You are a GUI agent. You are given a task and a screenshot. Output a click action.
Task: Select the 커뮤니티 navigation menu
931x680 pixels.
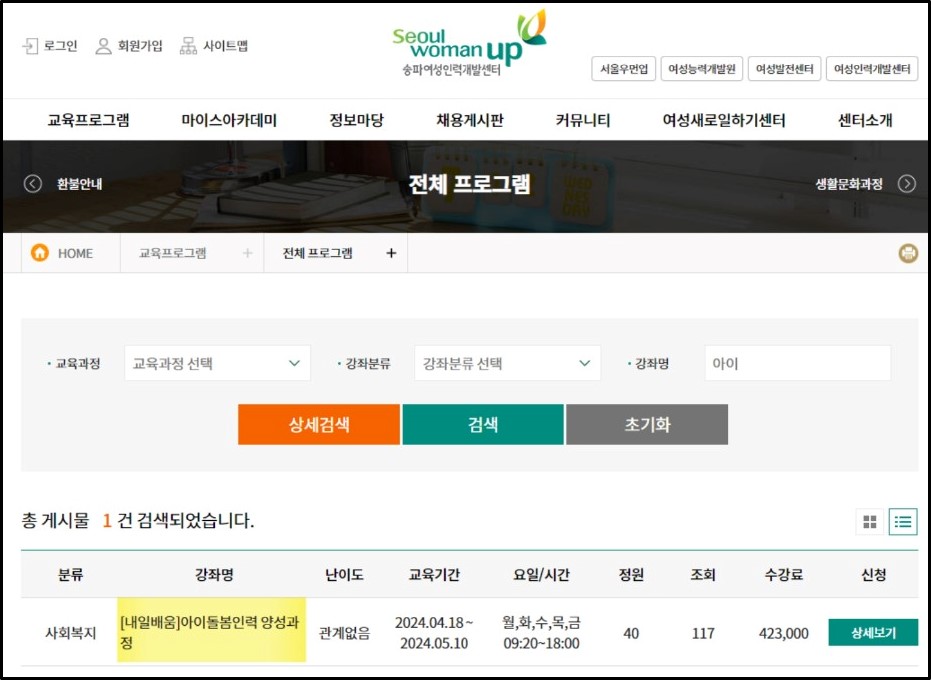(583, 117)
